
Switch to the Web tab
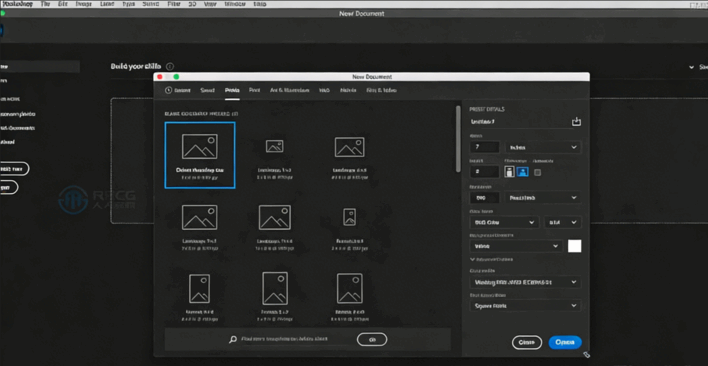point(324,90)
